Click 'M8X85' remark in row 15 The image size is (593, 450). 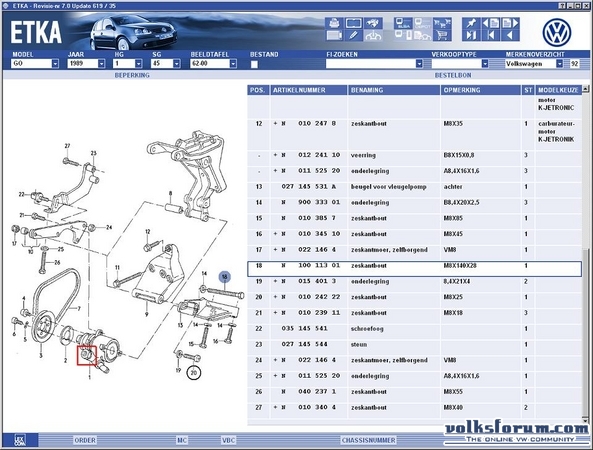453,218
